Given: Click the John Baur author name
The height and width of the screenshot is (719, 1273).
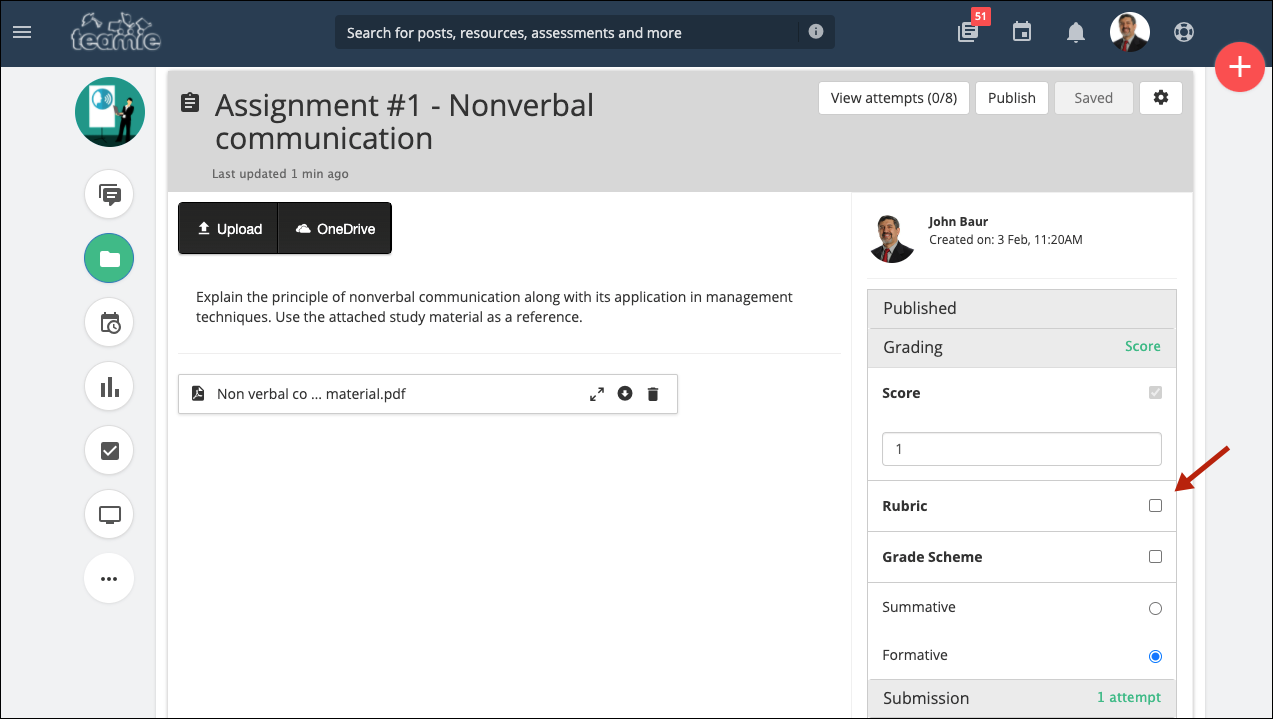Looking at the screenshot, I should pyautogui.click(x=958, y=222).
